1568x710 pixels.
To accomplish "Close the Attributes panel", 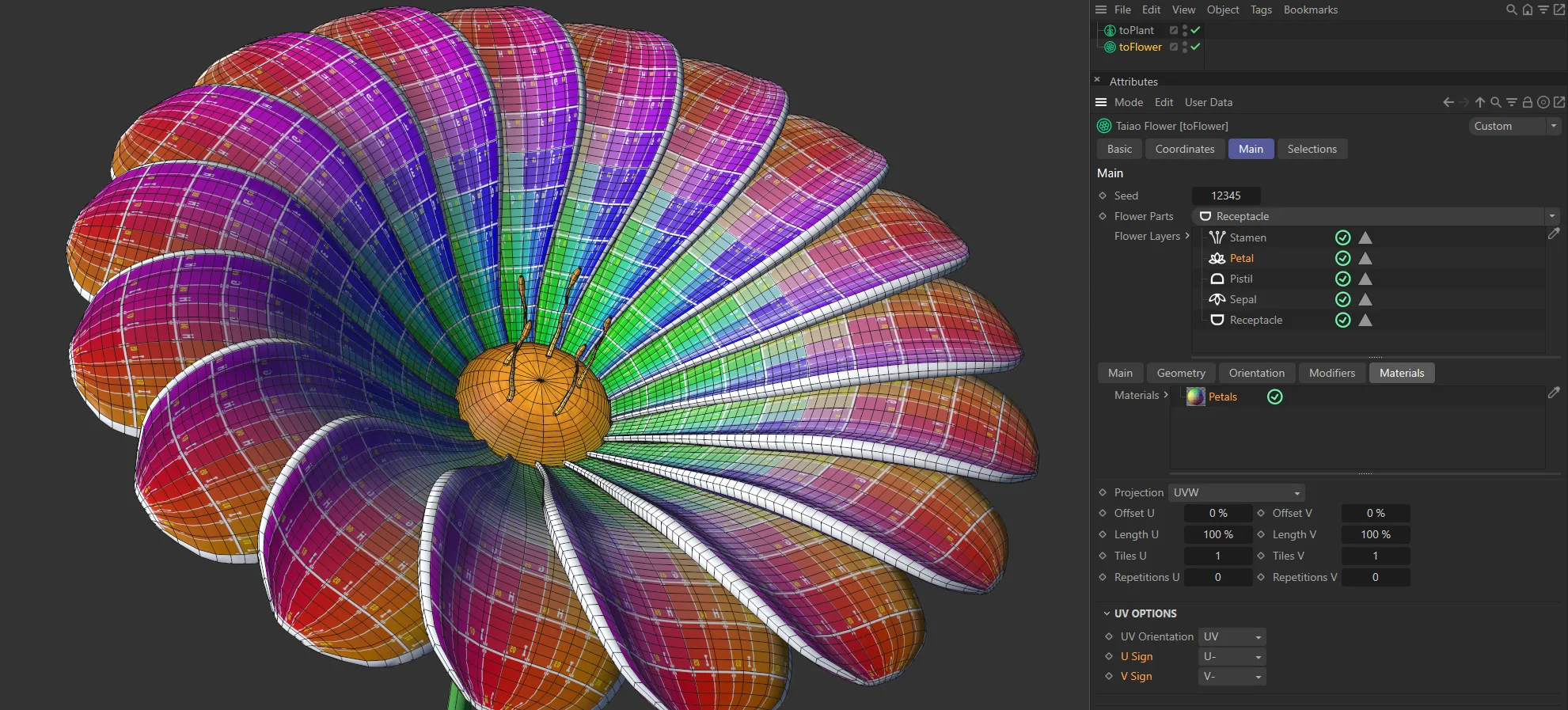I will click(x=1097, y=80).
